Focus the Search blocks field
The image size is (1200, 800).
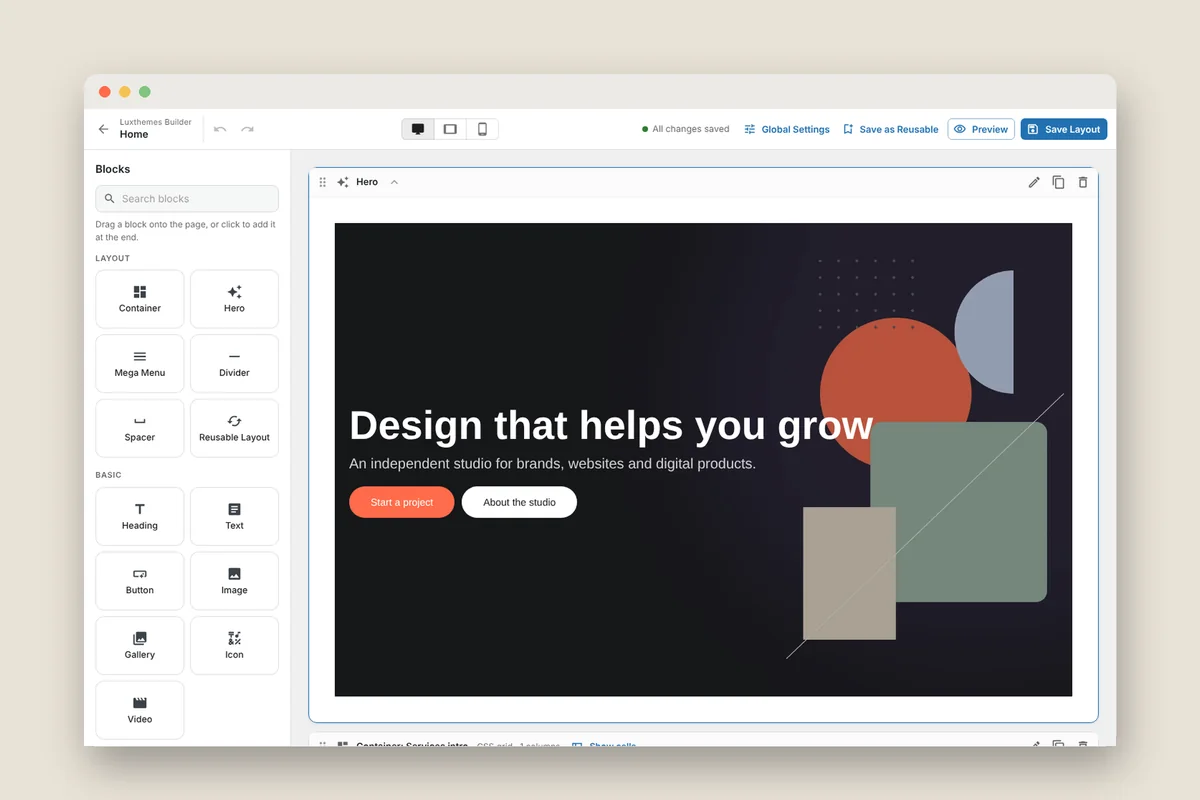pyautogui.click(x=187, y=198)
